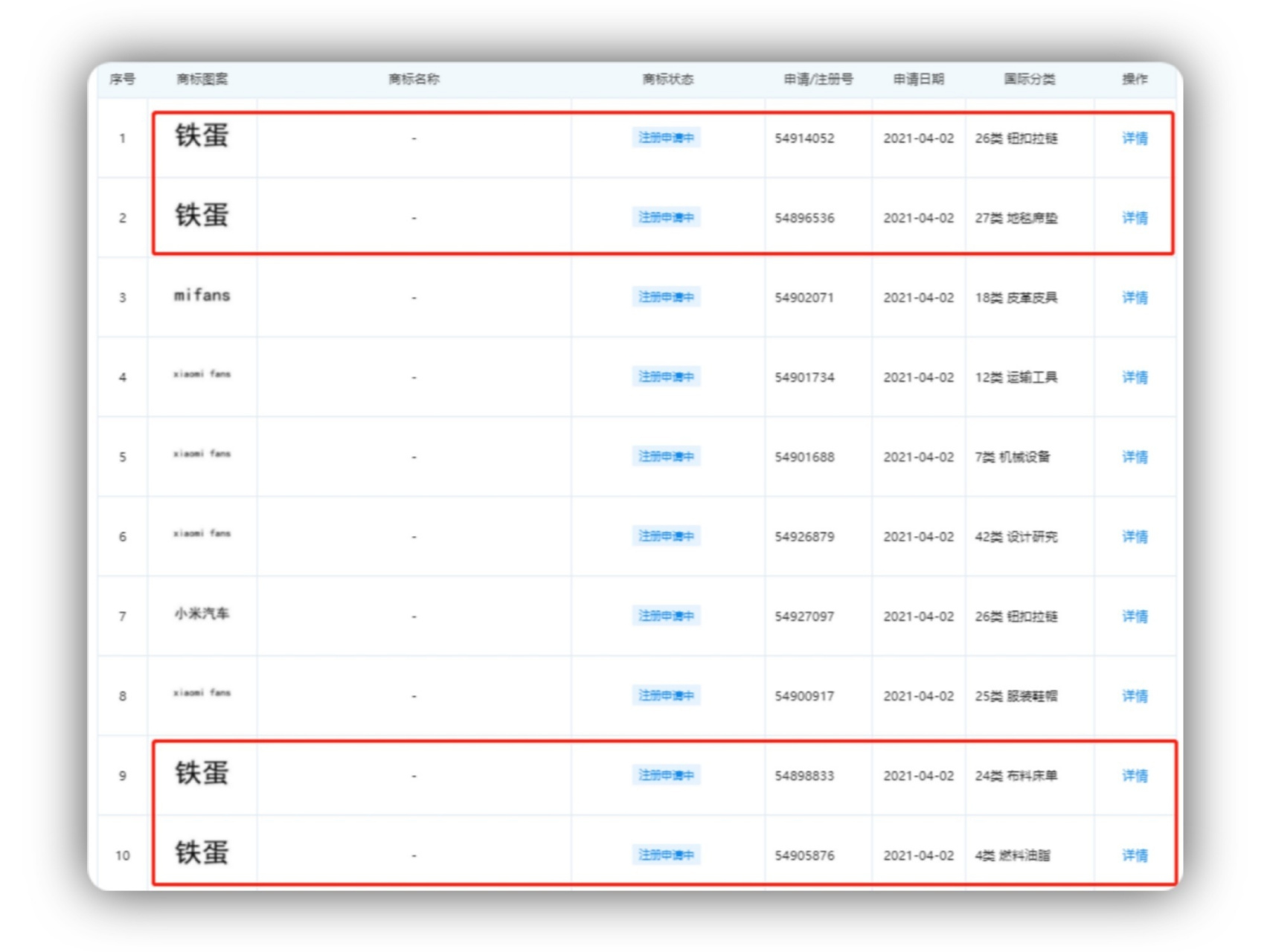Open 详情 for application 54905876
Image resolution: width=1270 pixels, height=952 pixels.
(x=1135, y=855)
